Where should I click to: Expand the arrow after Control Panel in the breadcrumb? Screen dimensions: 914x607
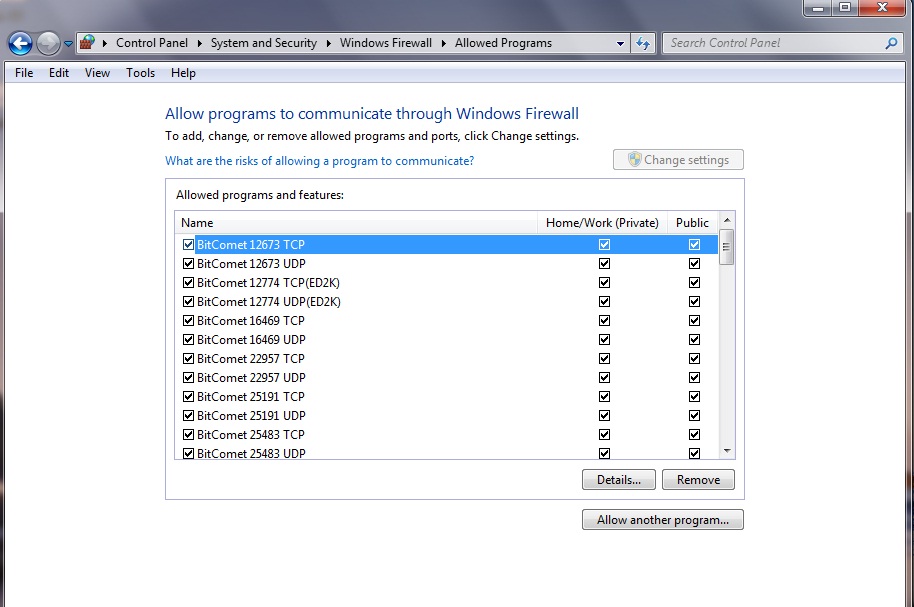199,43
